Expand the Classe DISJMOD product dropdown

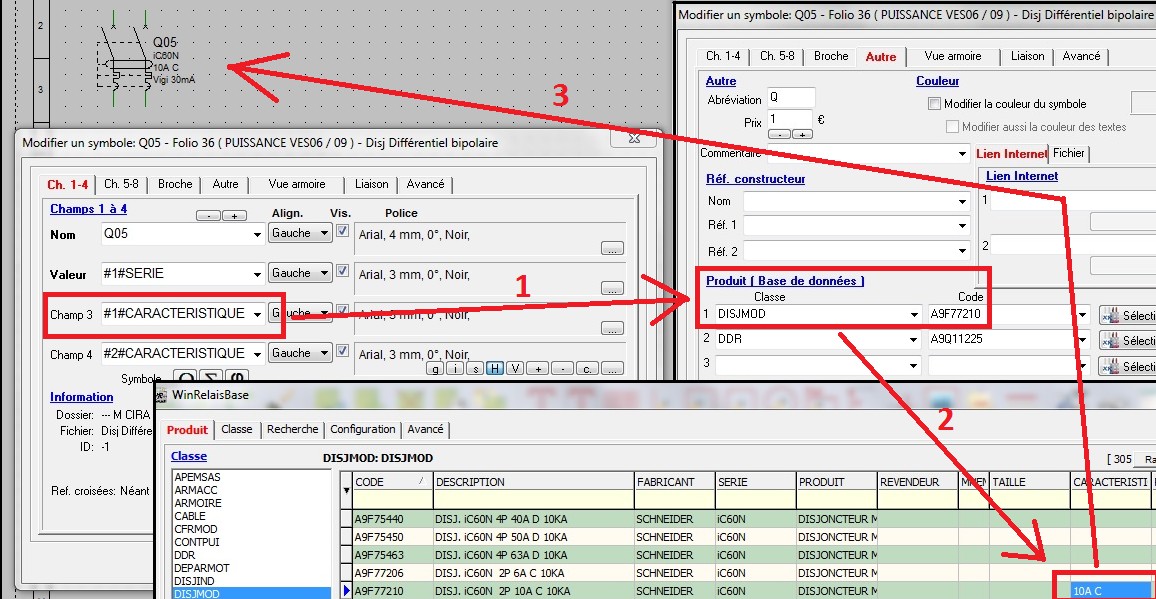tap(913, 315)
